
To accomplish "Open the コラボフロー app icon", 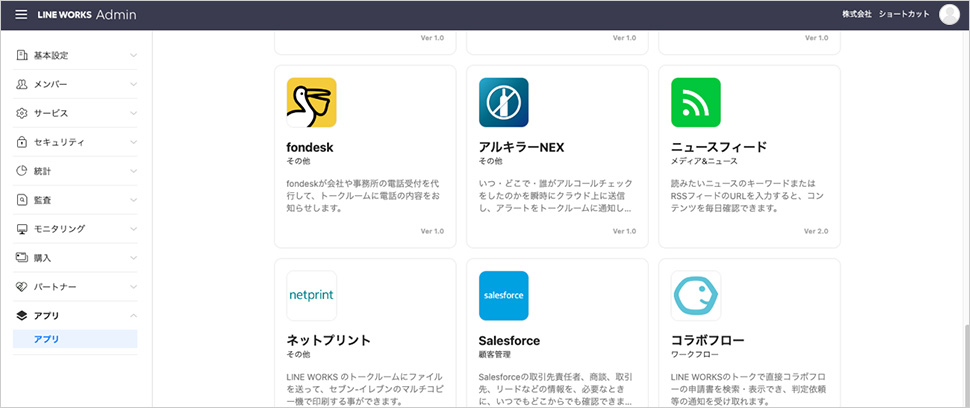I will click(x=696, y=295).
